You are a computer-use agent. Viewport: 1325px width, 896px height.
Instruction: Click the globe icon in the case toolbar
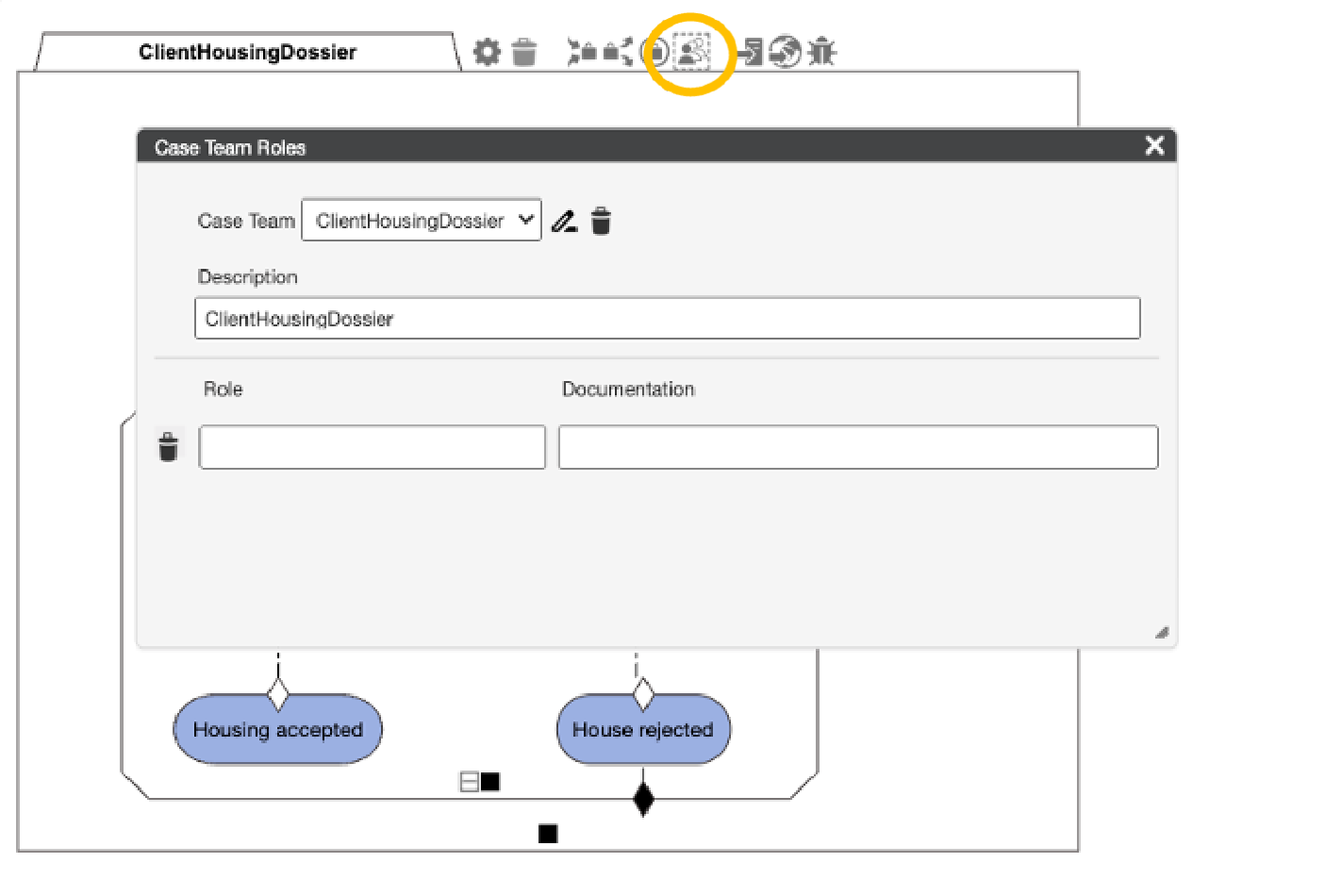pos(785,52)
